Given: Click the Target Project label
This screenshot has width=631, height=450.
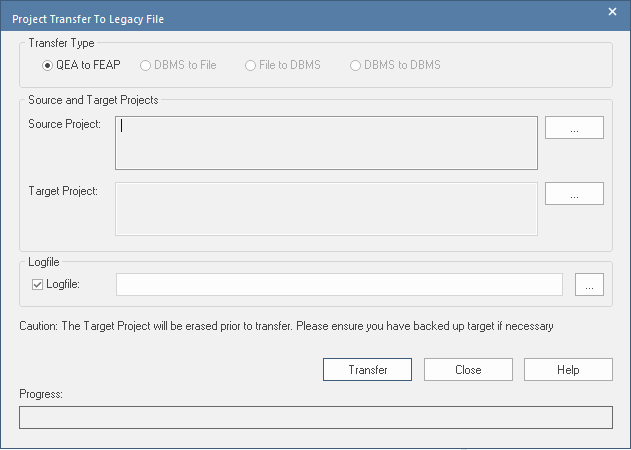Looking at the screenshot, I should coord(65,191).
